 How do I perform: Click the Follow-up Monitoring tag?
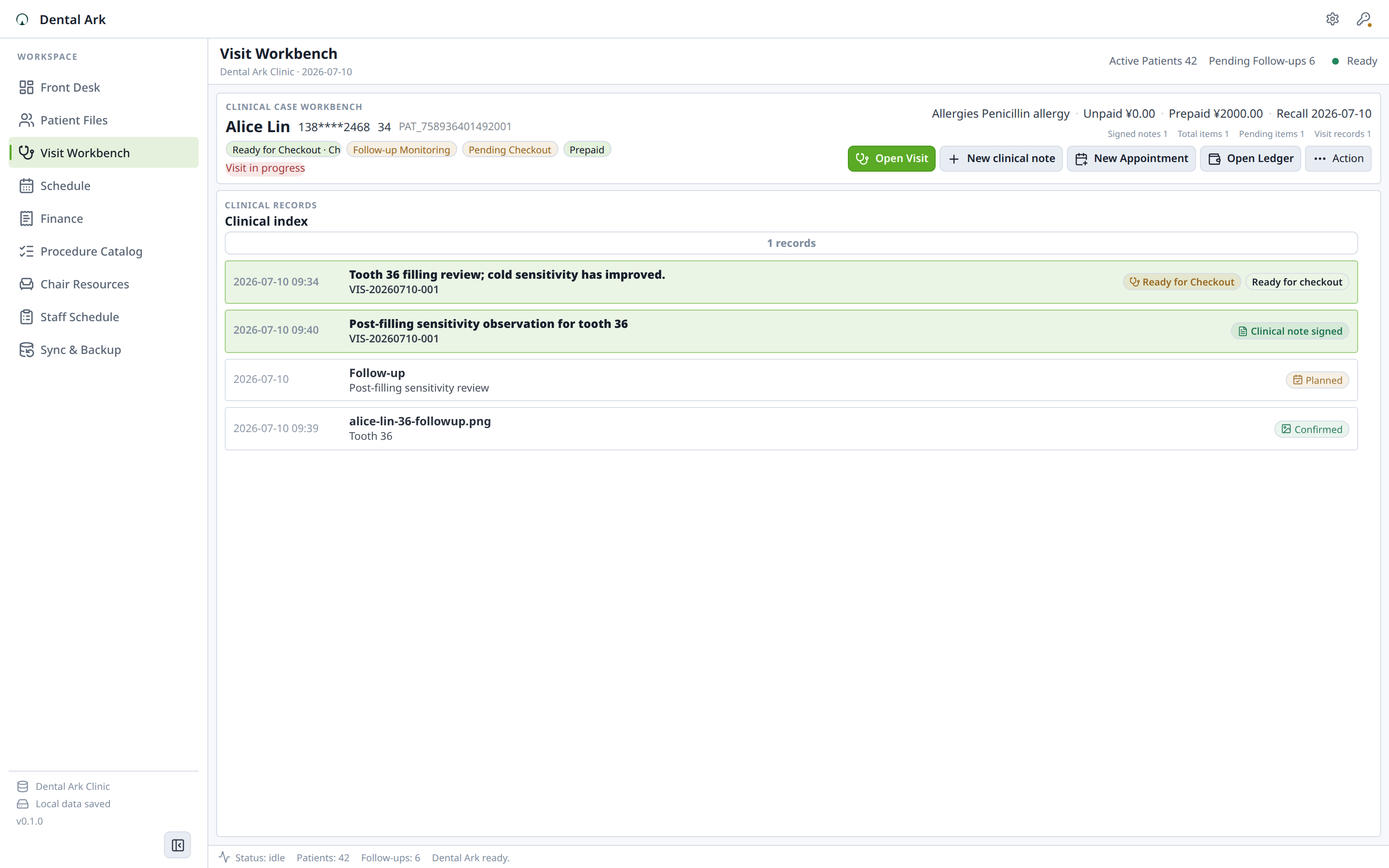pos(401,149)
